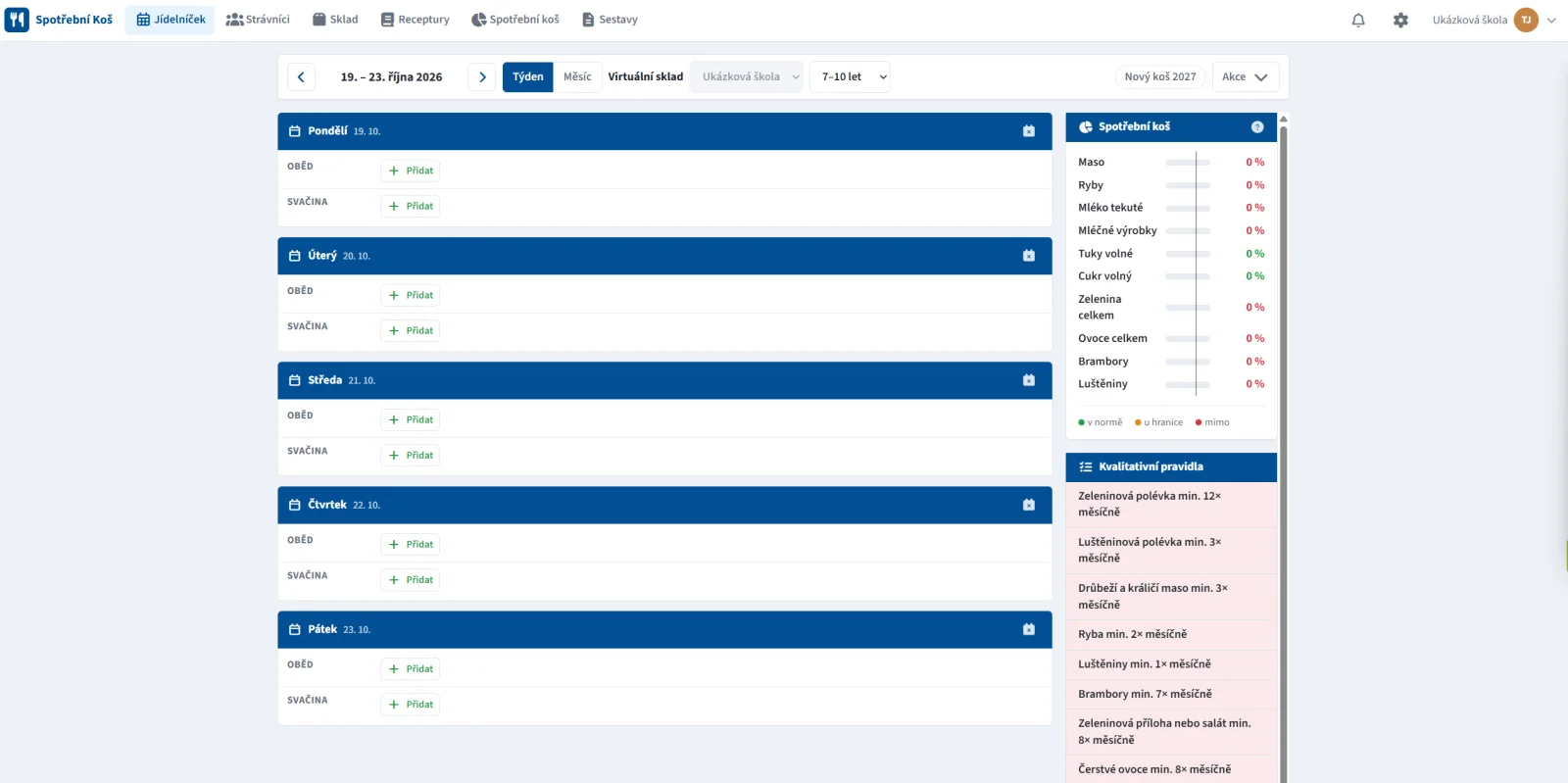This screenshot has width=1568, height=783.
Task: Click the calendar-plus icon for Úterý
Action: pyautogui.click(x=1029, y=256)
